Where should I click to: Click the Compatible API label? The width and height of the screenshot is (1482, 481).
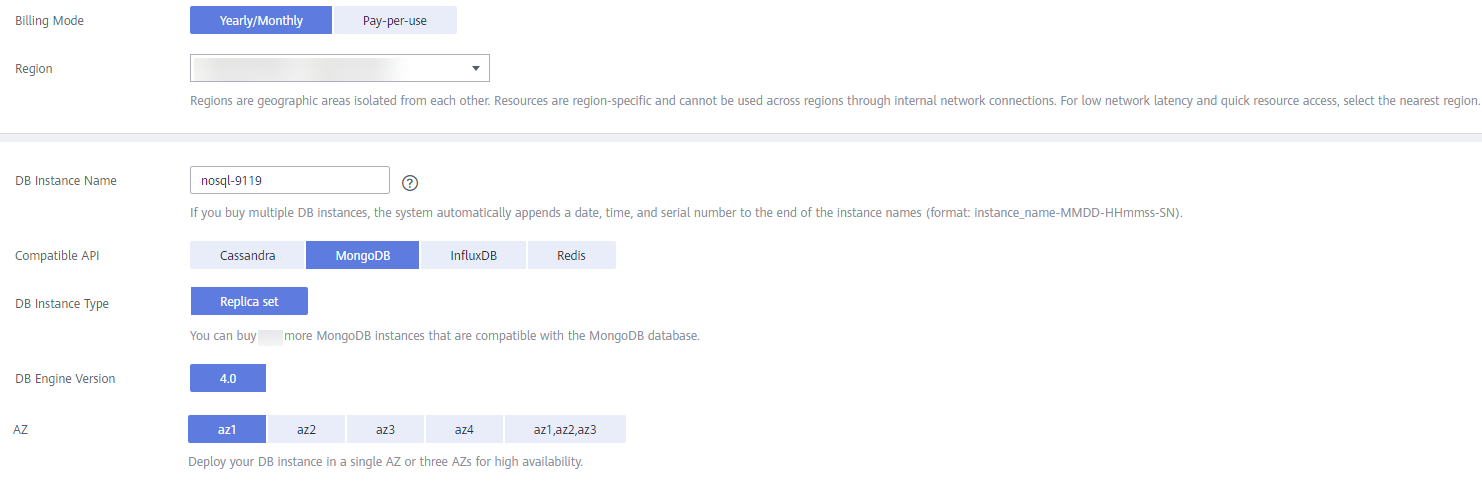[57, 256]
